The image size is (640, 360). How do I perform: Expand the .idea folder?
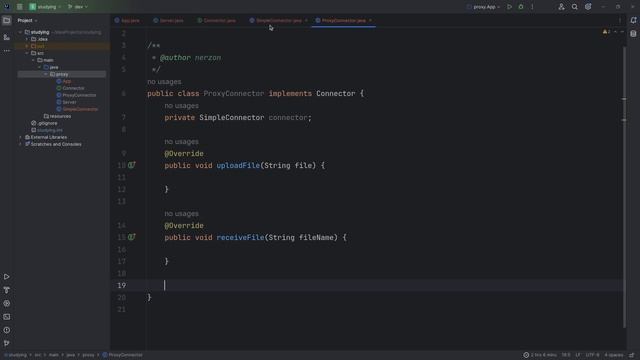pyautogui.click(x=27, y=39)
